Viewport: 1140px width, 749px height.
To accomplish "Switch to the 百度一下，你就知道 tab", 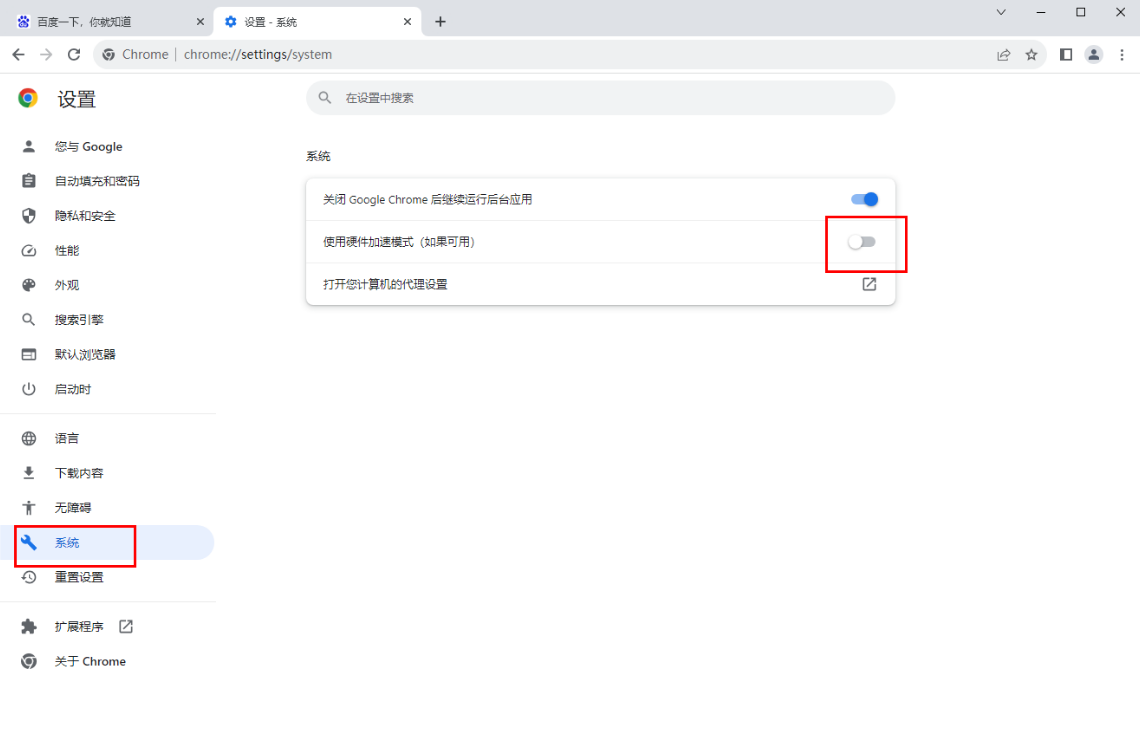I will click(x=107, y=22).
